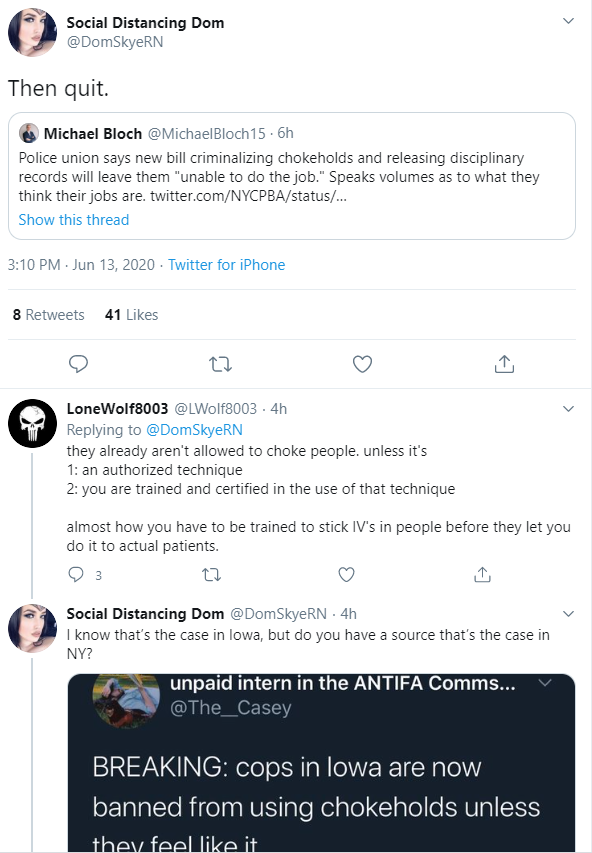Retweet LoneWolf8003's reply
Viewport: 592px width, 853px height.
tap(212, 574)
